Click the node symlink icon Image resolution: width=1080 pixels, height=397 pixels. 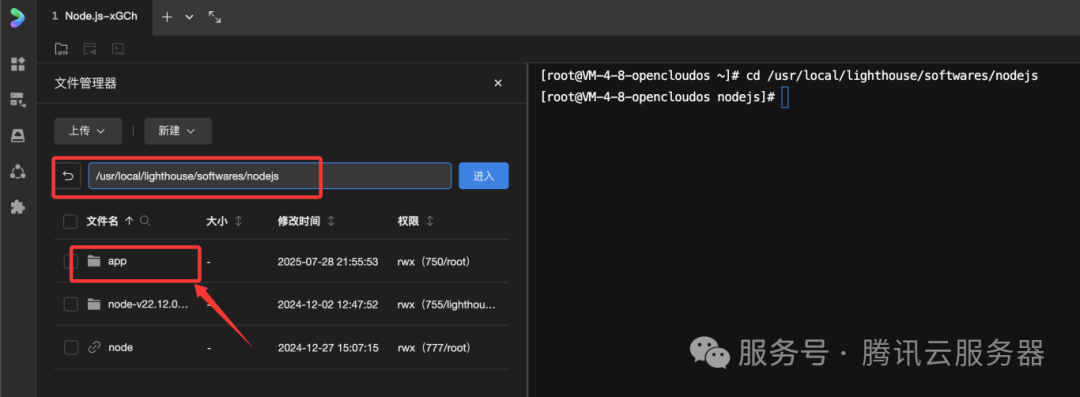coord(94,347)
